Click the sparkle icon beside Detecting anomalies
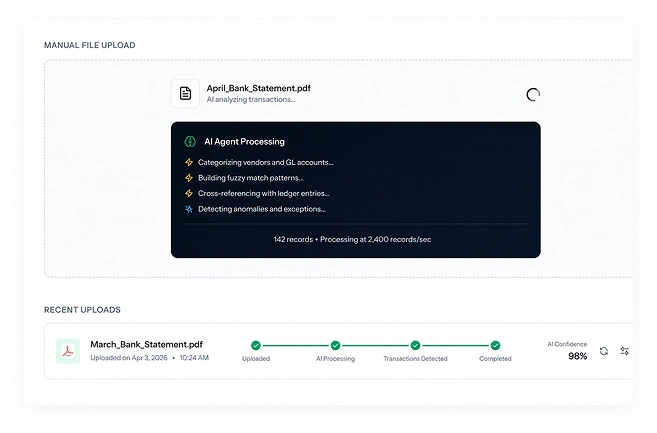The width and height of the screenshot is (657, 433). tap(189, 209)
